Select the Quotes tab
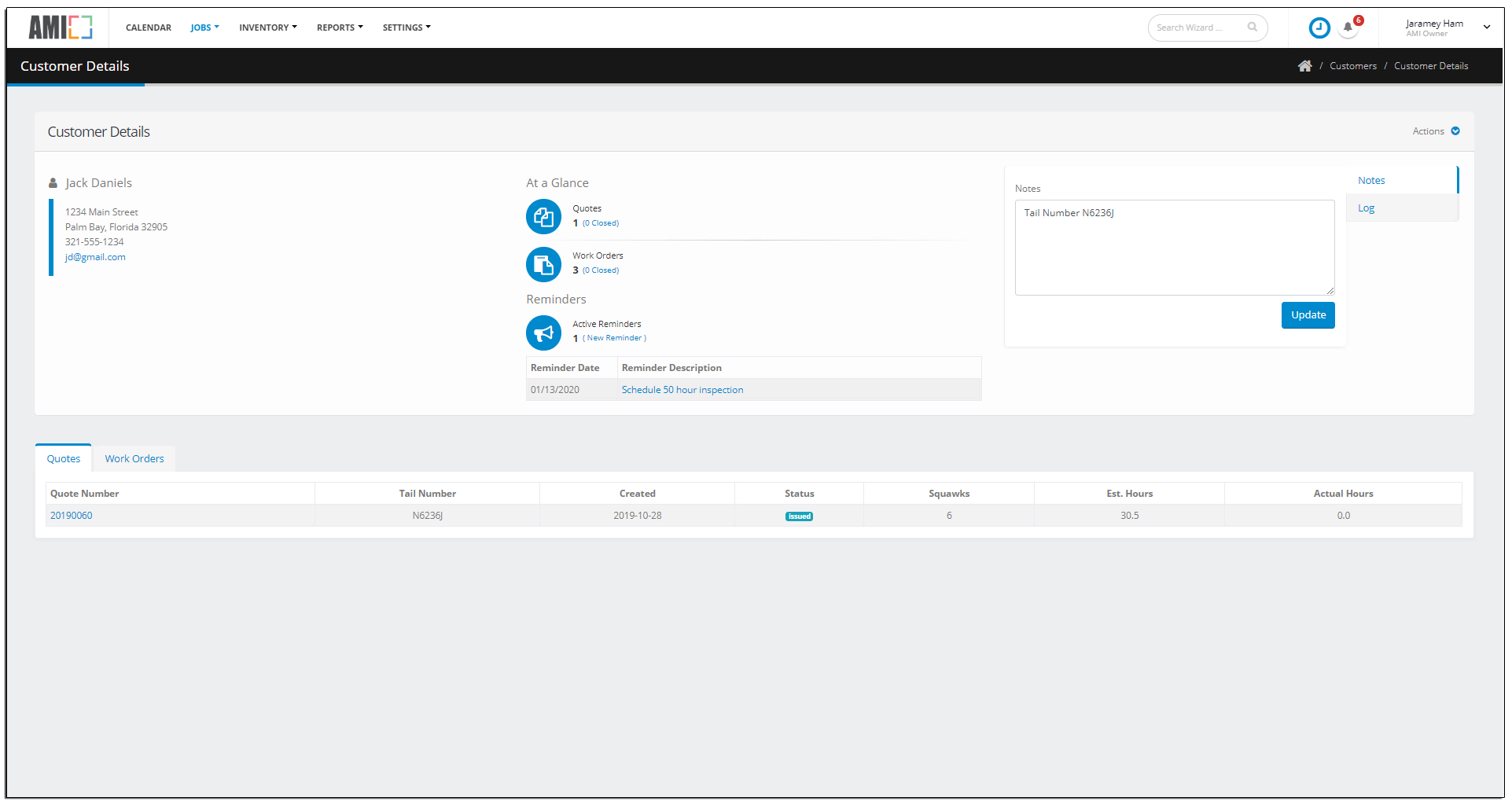This screenshot has height=805, width=1512. click(64, 458)
